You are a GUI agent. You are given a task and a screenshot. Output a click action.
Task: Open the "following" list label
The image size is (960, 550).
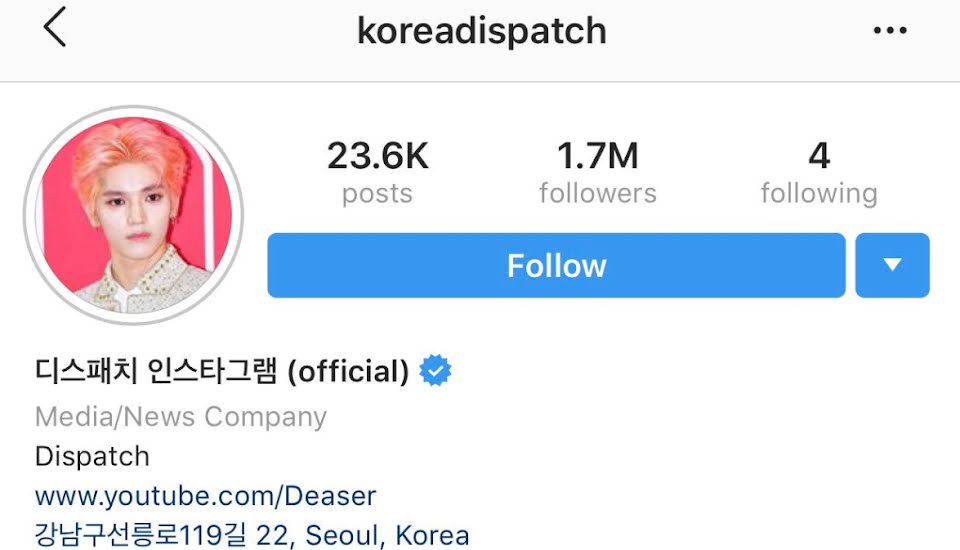(x=819, y=194)
